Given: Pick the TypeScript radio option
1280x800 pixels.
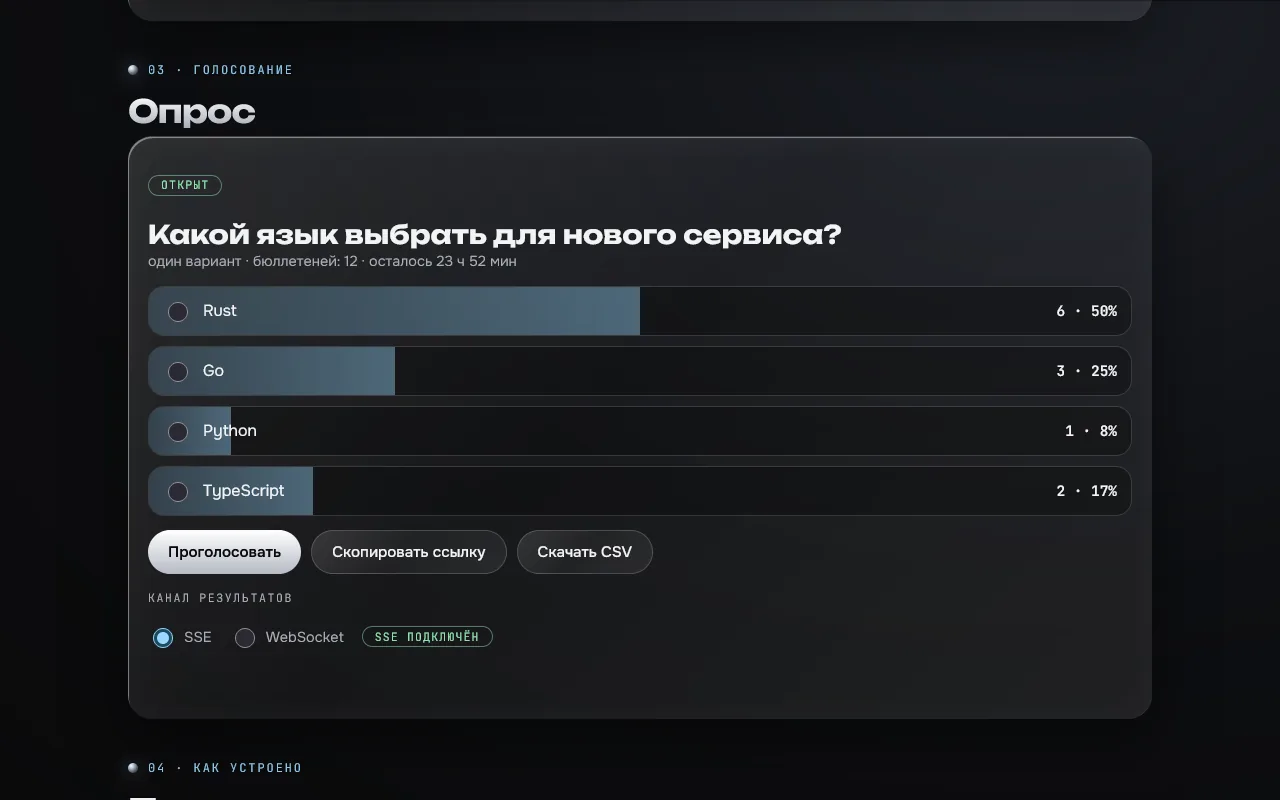Looking at the screenshot, I should (x=178, y=492).
